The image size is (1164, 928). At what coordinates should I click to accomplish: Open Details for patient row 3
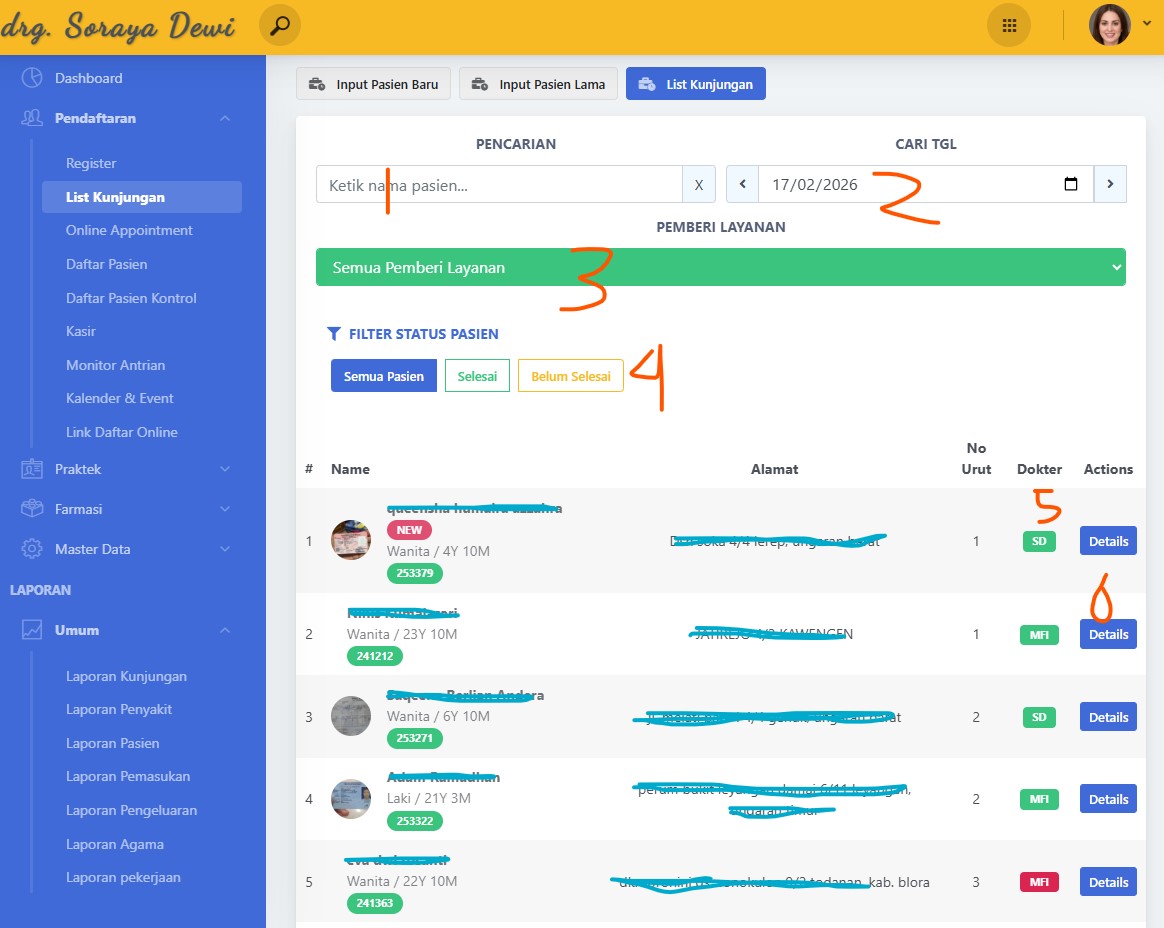pos(1107,717)
